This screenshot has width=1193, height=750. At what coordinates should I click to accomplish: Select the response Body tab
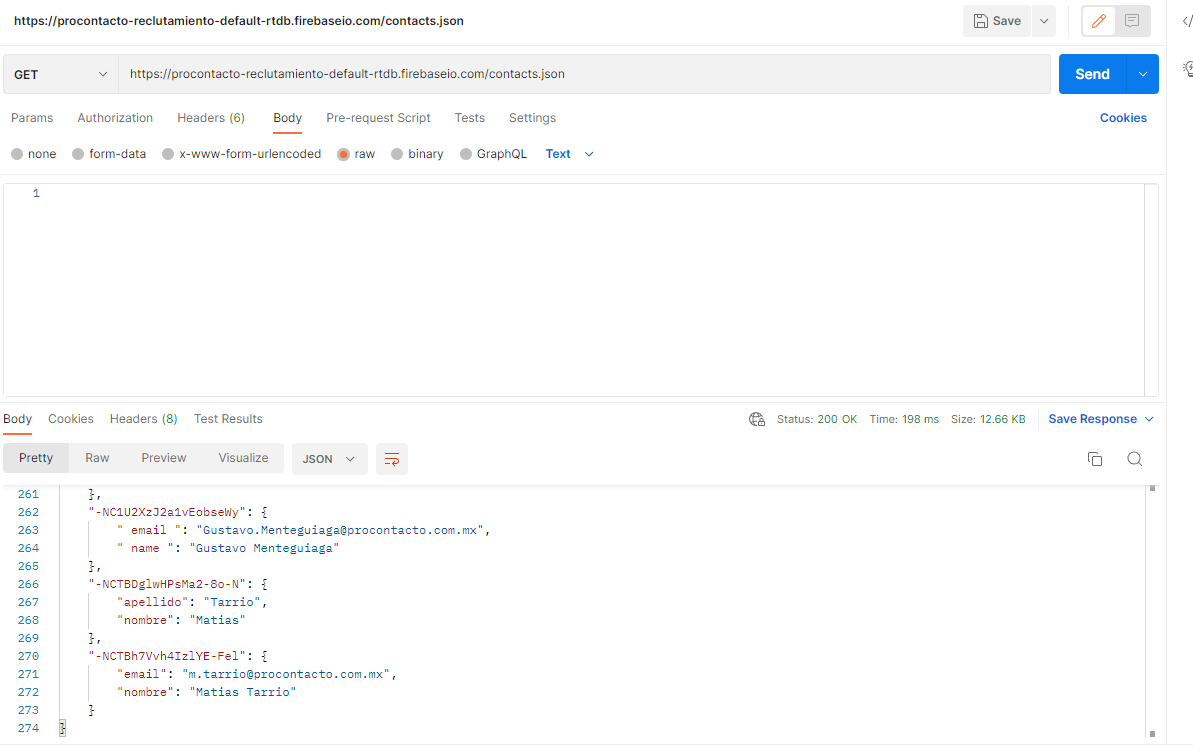[x=17, y=419]
